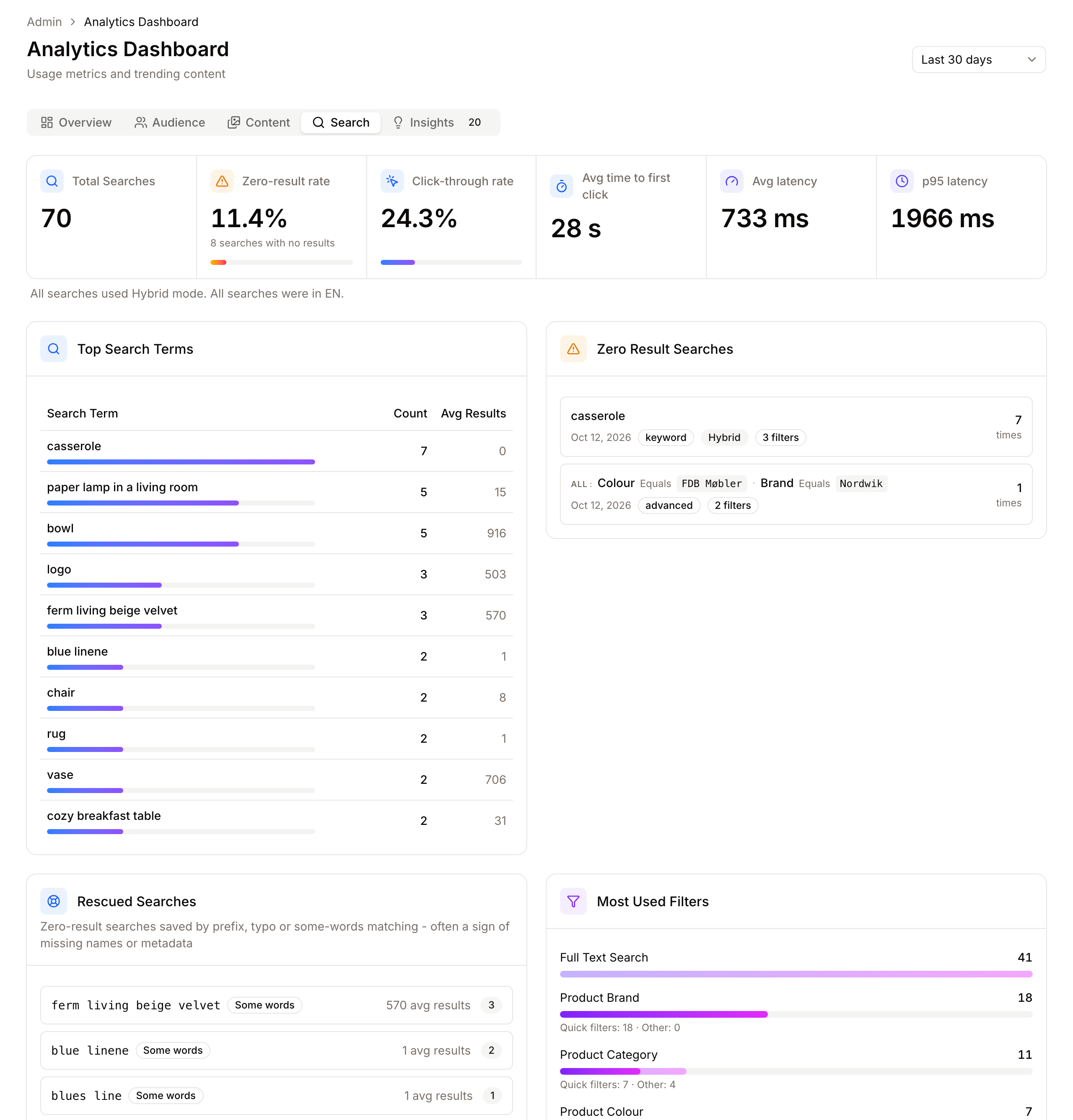Click the Click-through rate progress bar
Screen dimensions: 1073x1120
[451, 262]
